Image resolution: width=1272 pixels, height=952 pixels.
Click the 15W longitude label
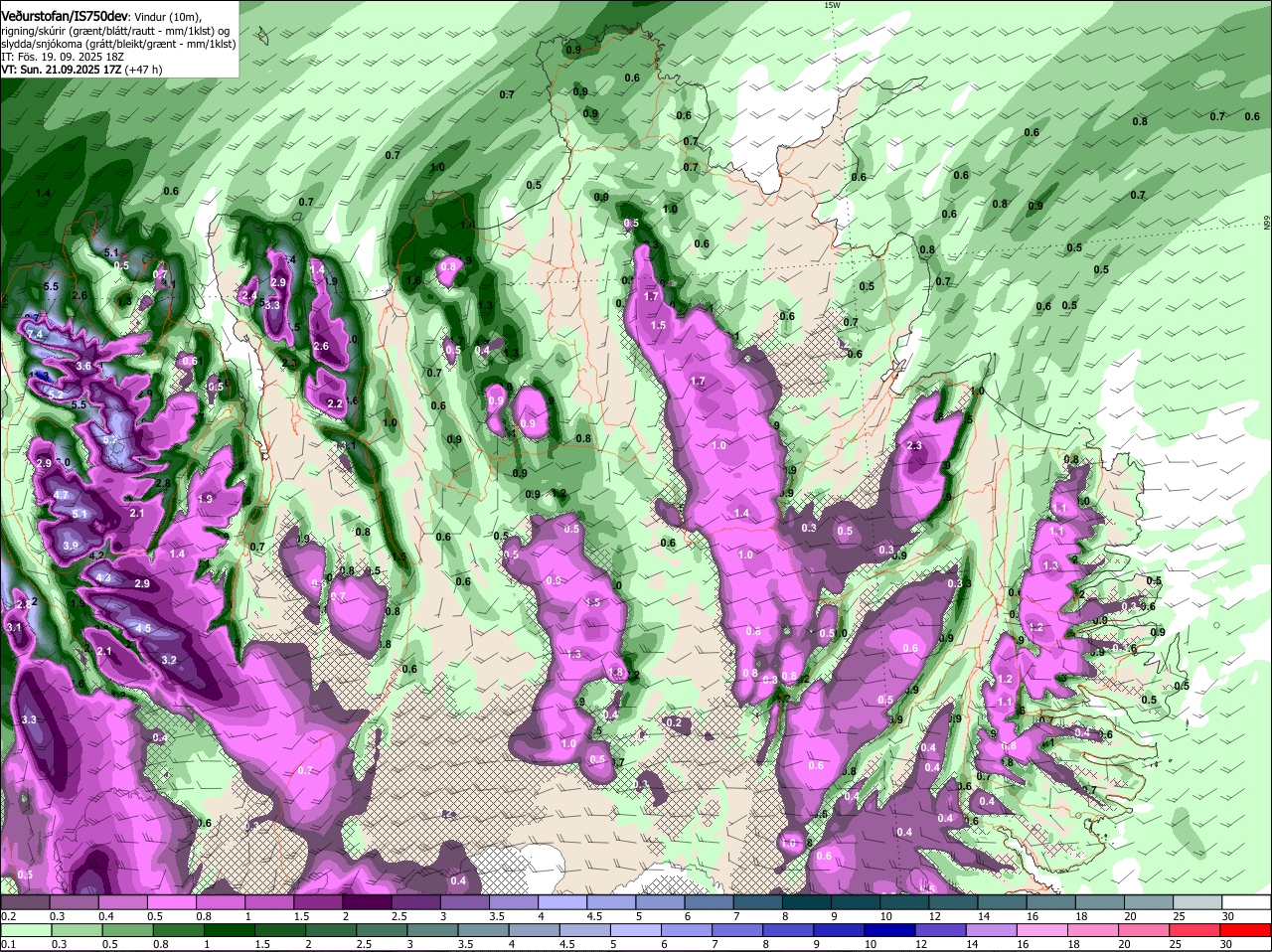(832, 5)
